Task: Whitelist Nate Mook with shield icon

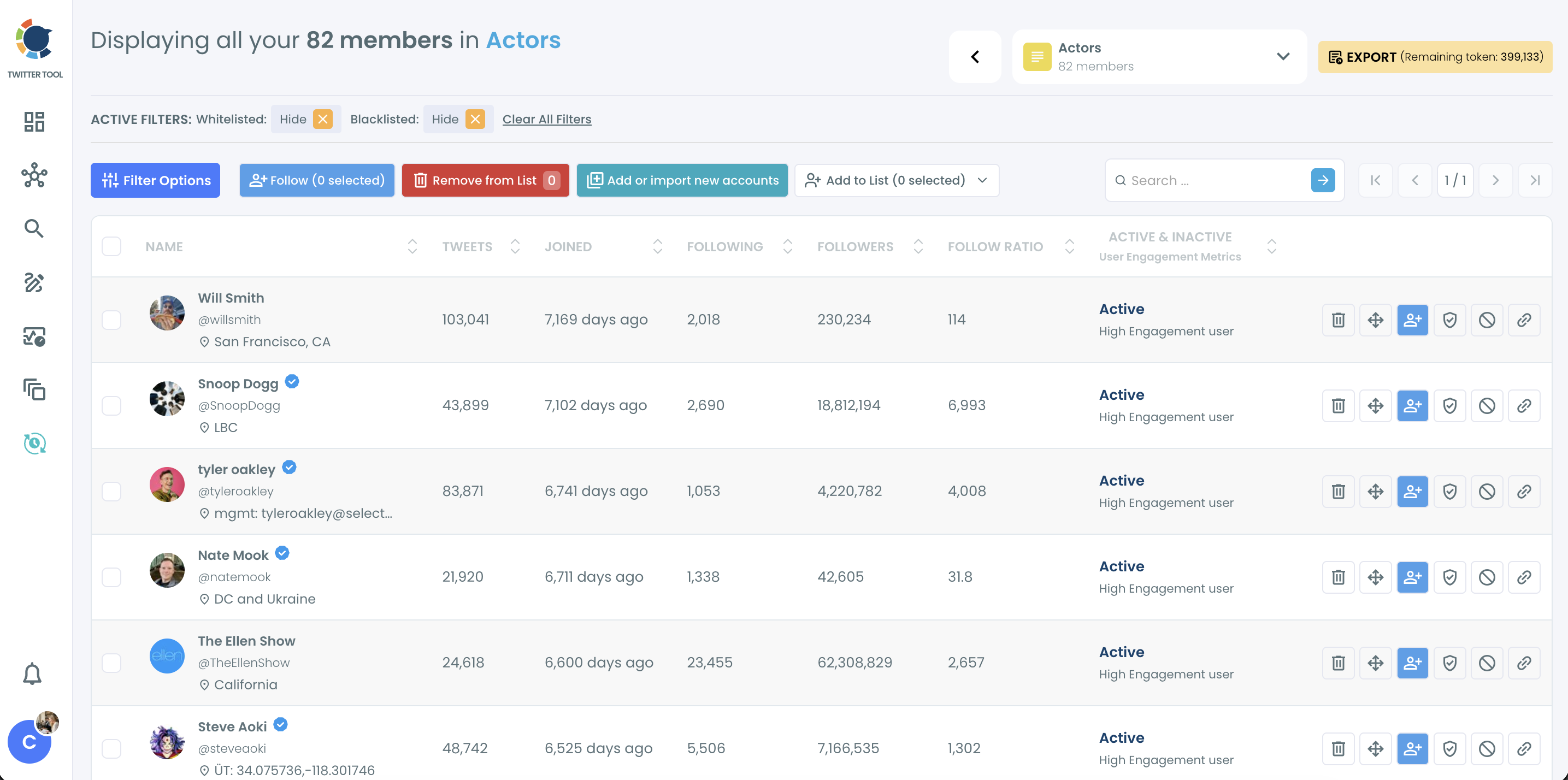Action: point(1449,577)
